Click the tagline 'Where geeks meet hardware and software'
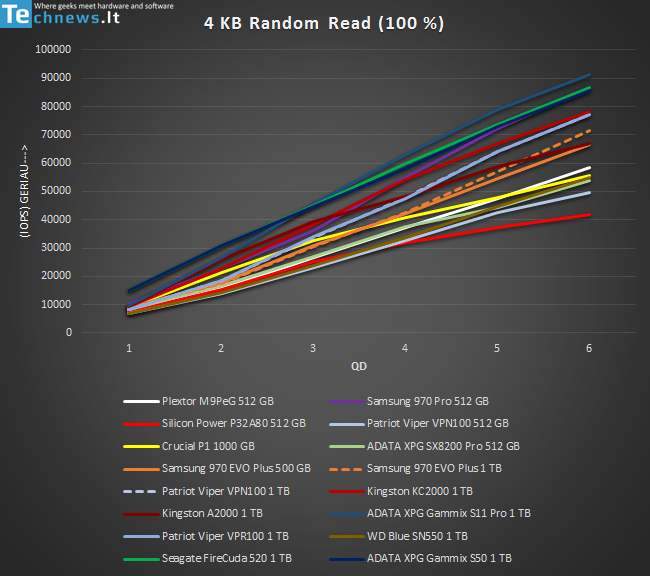The image size is (650, 576). click(x=104, y=6)
